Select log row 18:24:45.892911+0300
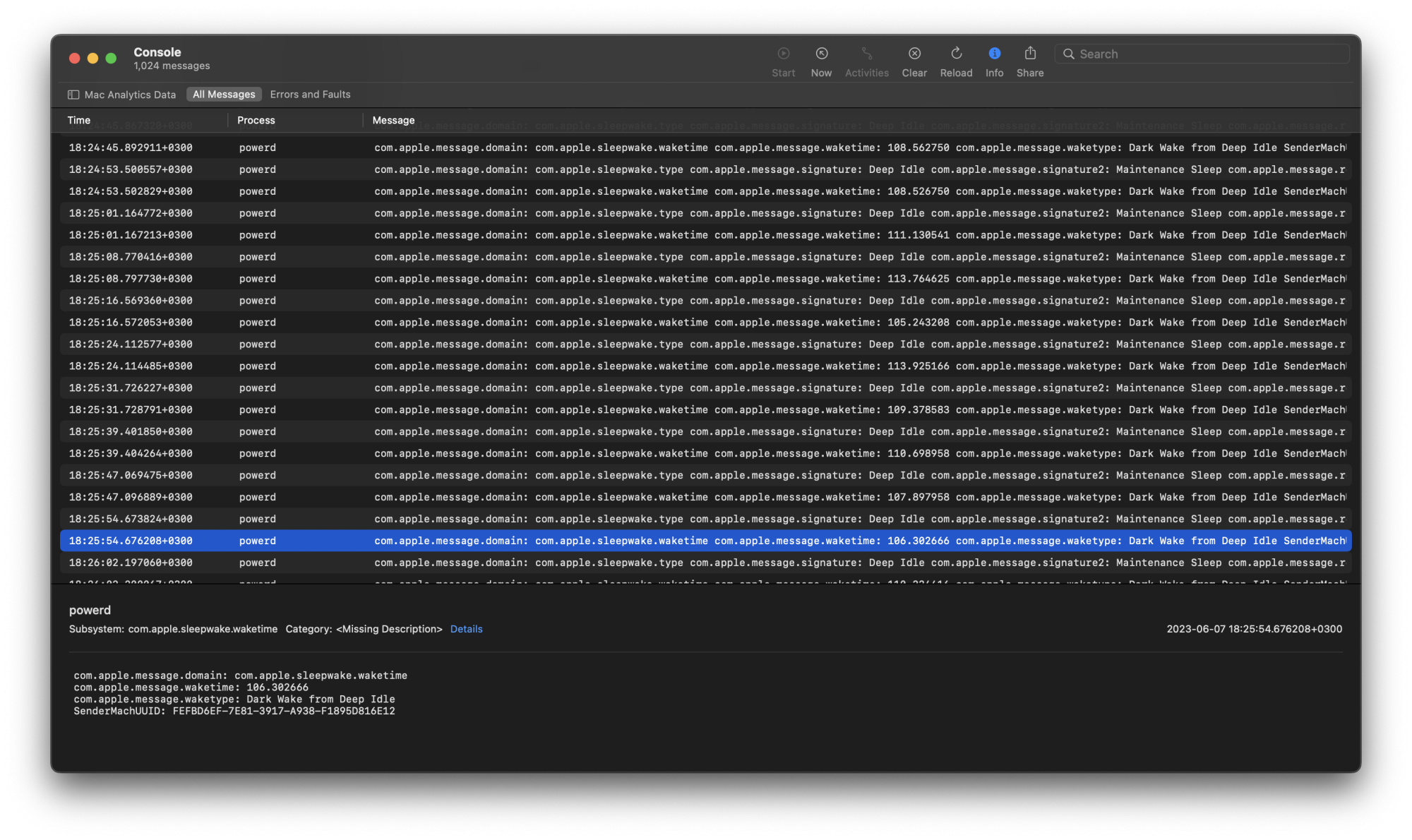The image size is (1412, 840). [x=706, y=148]
